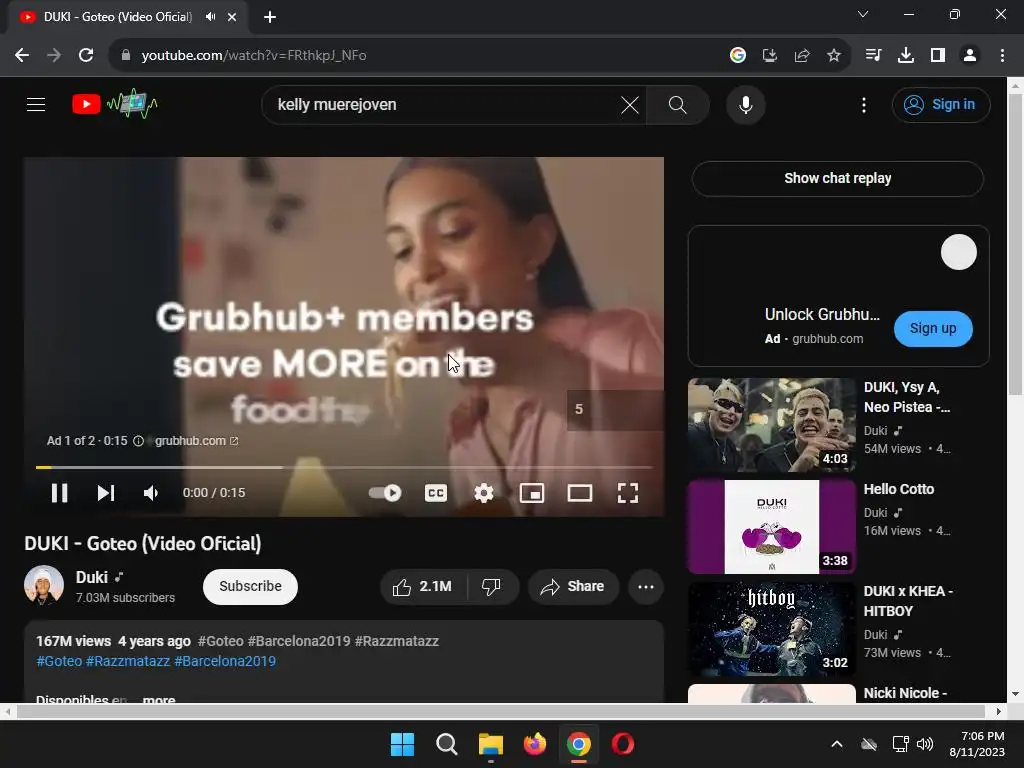Start voice search with microphone
Viewport: 1024px width, 768px height.
click(745, 104)
